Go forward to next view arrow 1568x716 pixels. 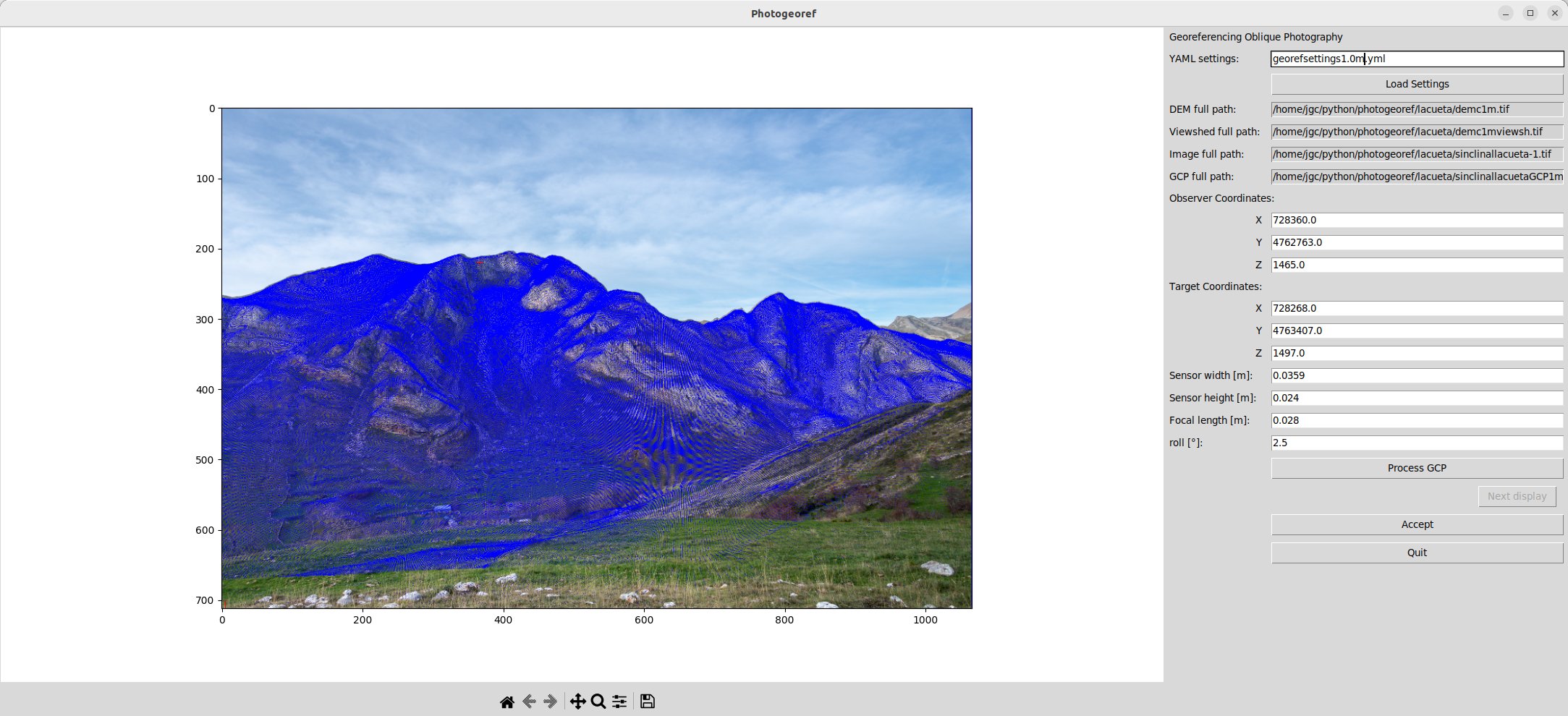550,702
